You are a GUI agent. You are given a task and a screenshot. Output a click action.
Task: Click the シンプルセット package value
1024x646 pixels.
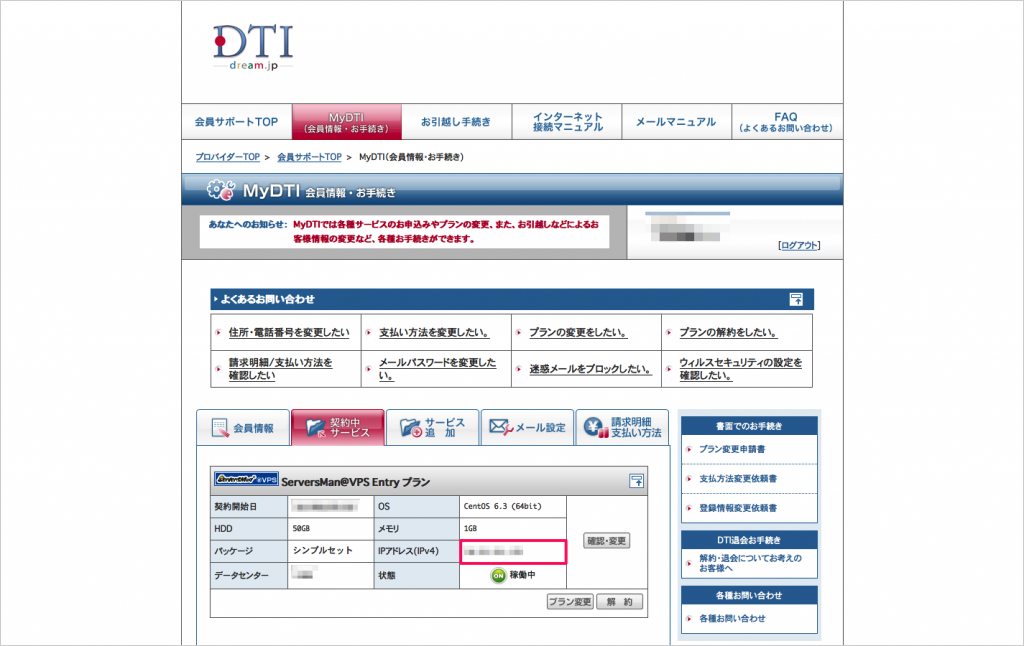pyautogui.click(x=323, y=551)
